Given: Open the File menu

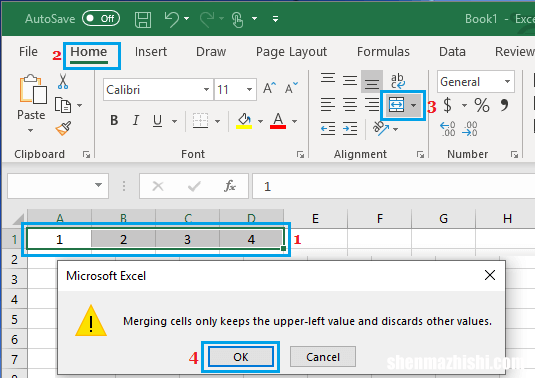Looking at the screenshot, I should tap(28, 52).
